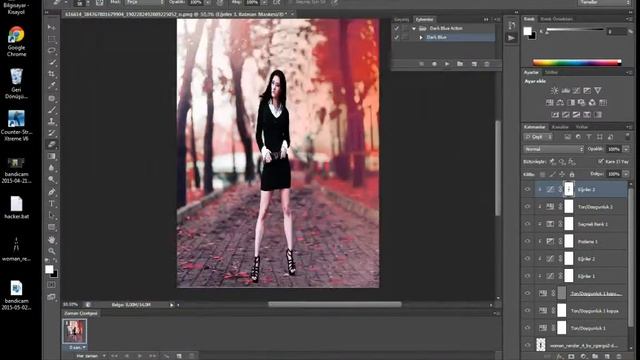Select the Clone Stamp tool
Screen dimensions: 640x360
(51, 121)
